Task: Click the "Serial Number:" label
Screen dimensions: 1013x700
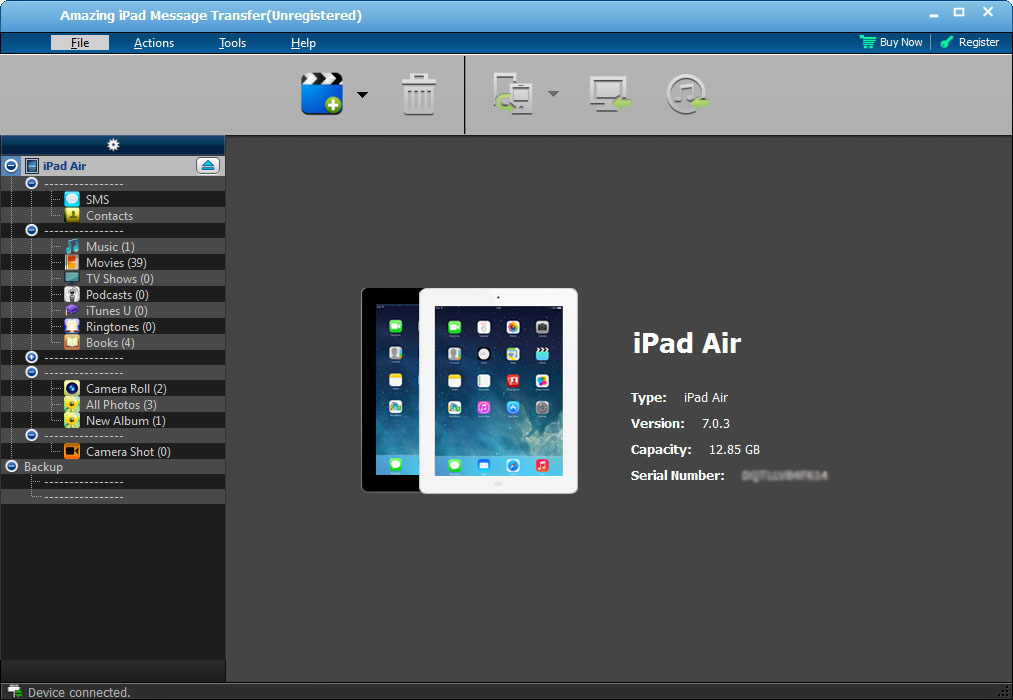Action: point(677,475)
